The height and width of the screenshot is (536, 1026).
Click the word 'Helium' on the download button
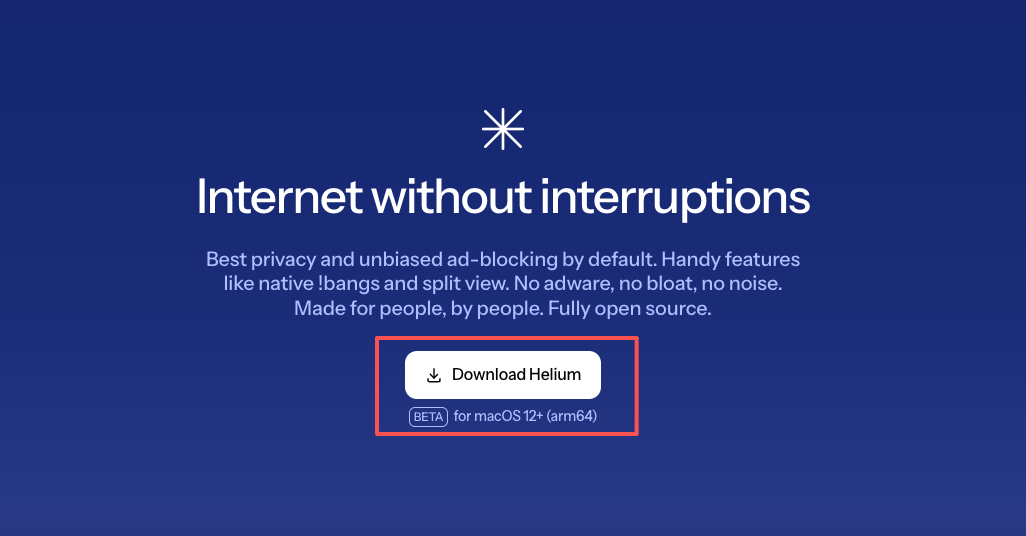555,374
